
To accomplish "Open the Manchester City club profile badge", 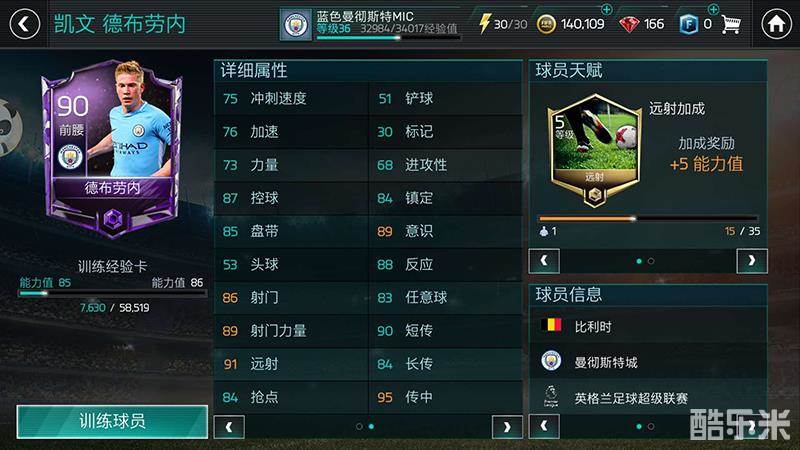I will pos(295,24).
